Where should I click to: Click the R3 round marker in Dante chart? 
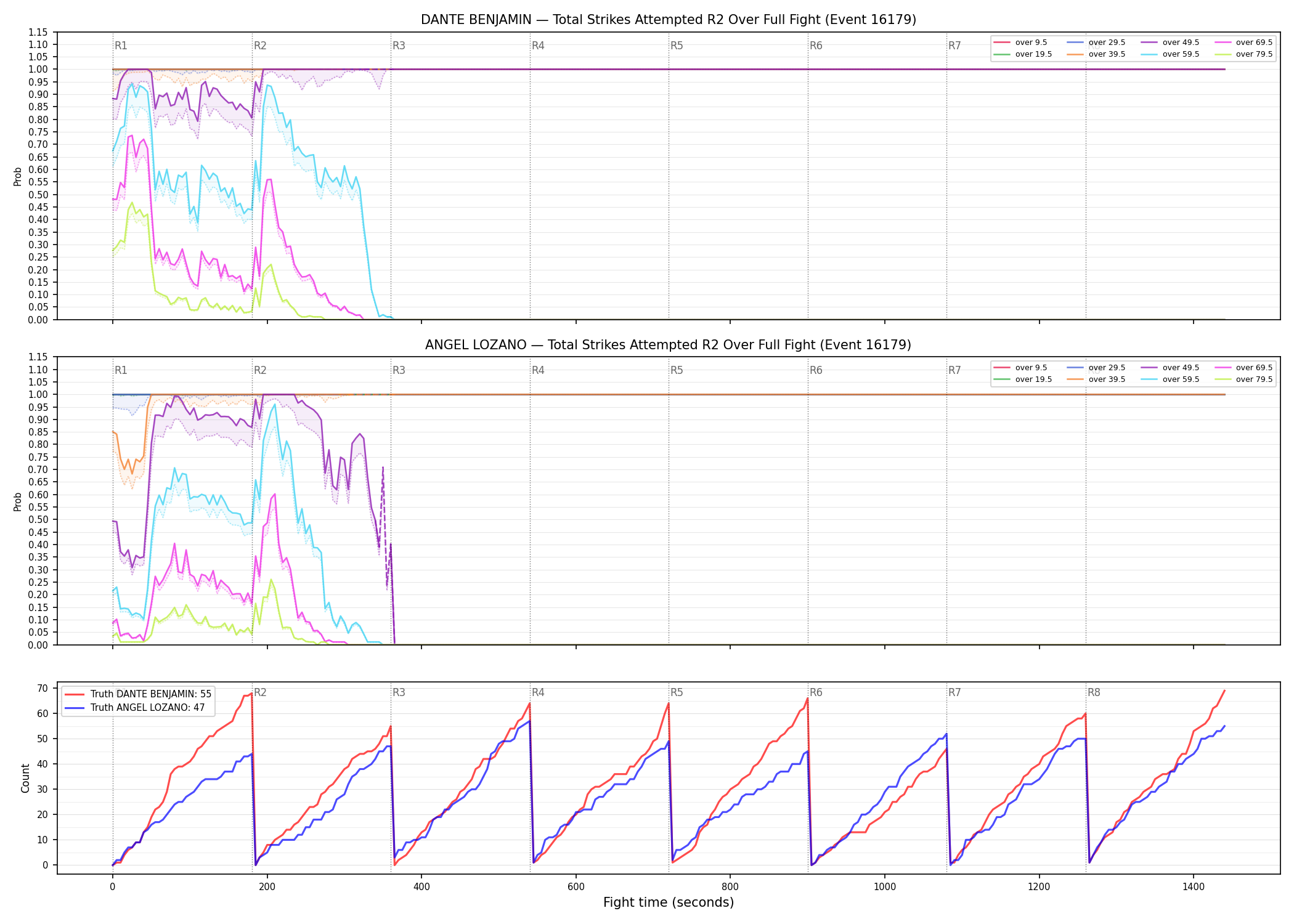[x=399, y=46]
